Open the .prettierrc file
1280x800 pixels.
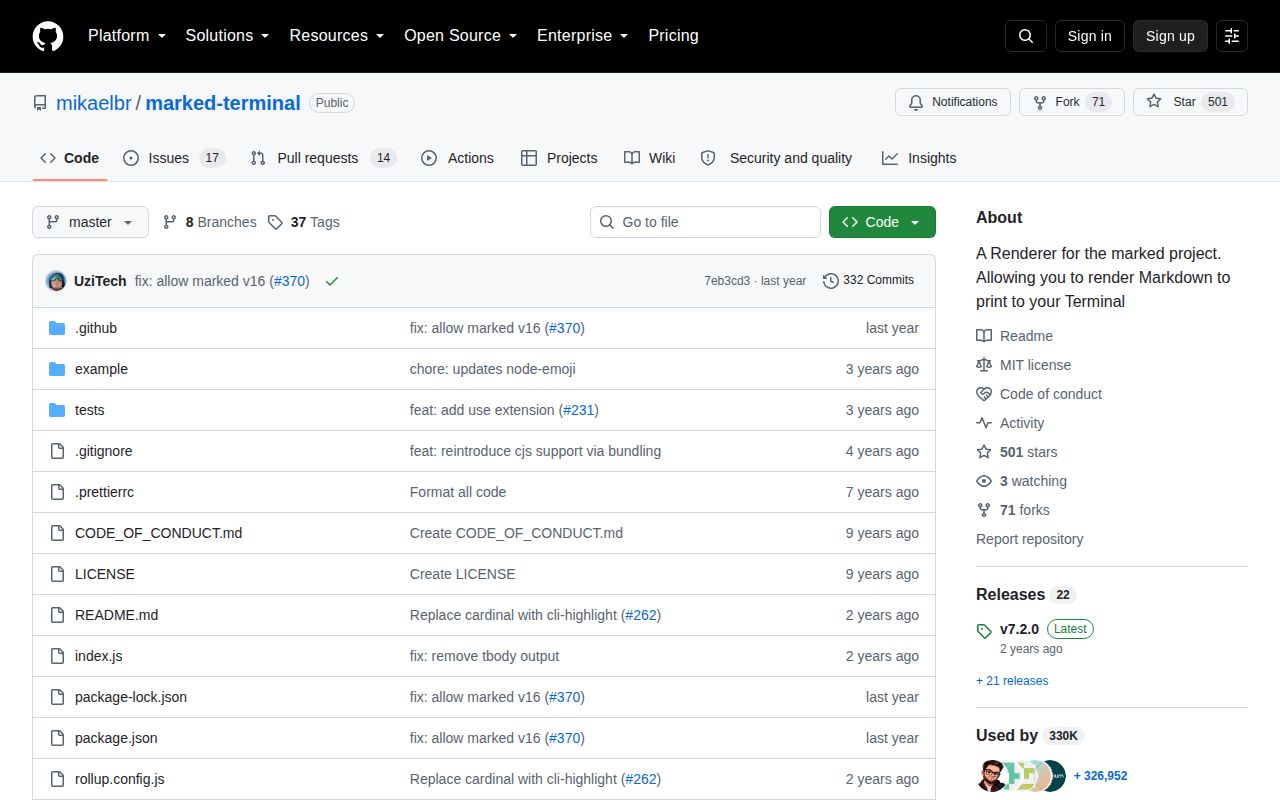point(104,492)
